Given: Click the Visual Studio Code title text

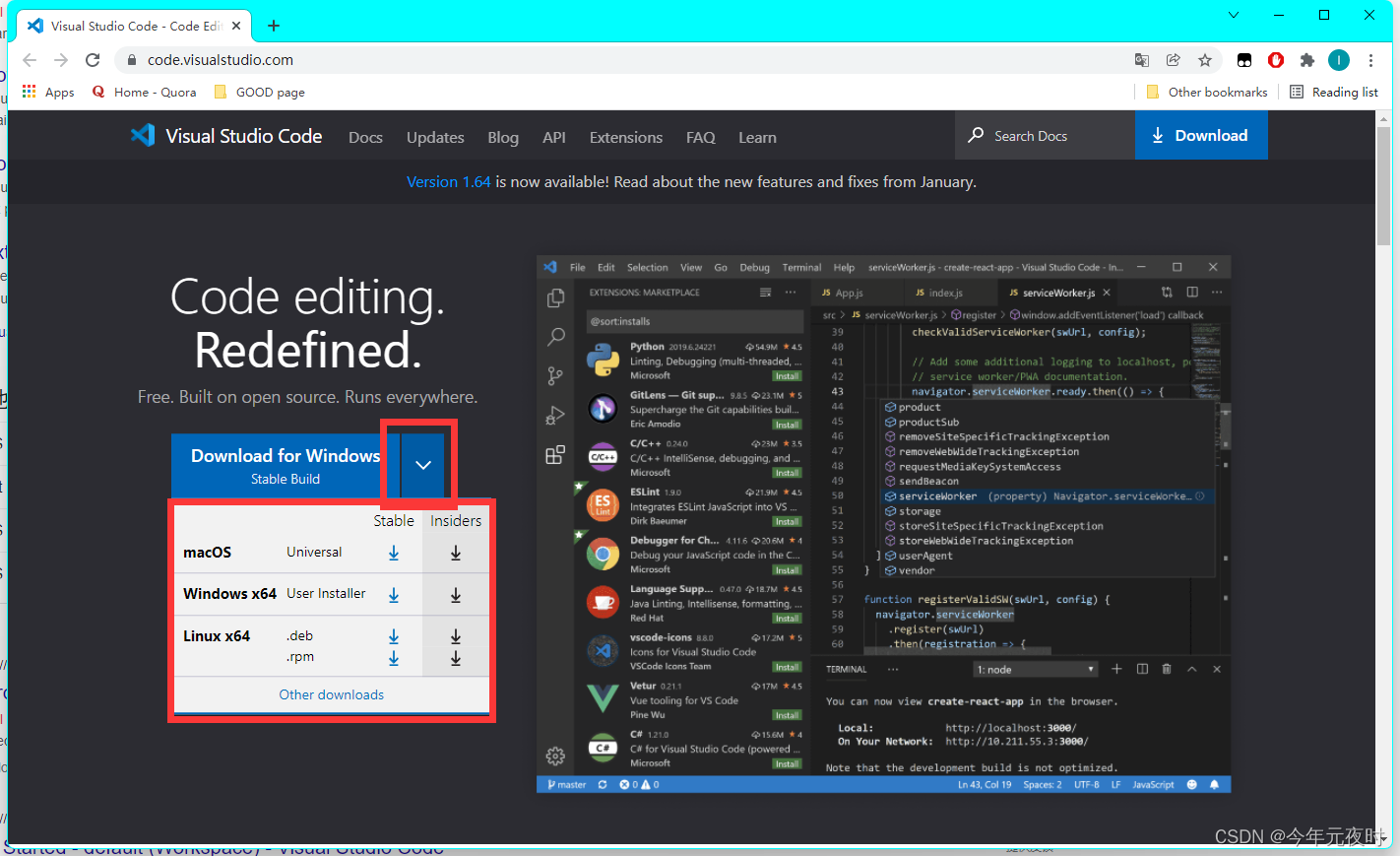Looking at the screenshot, I should [244, 136].
